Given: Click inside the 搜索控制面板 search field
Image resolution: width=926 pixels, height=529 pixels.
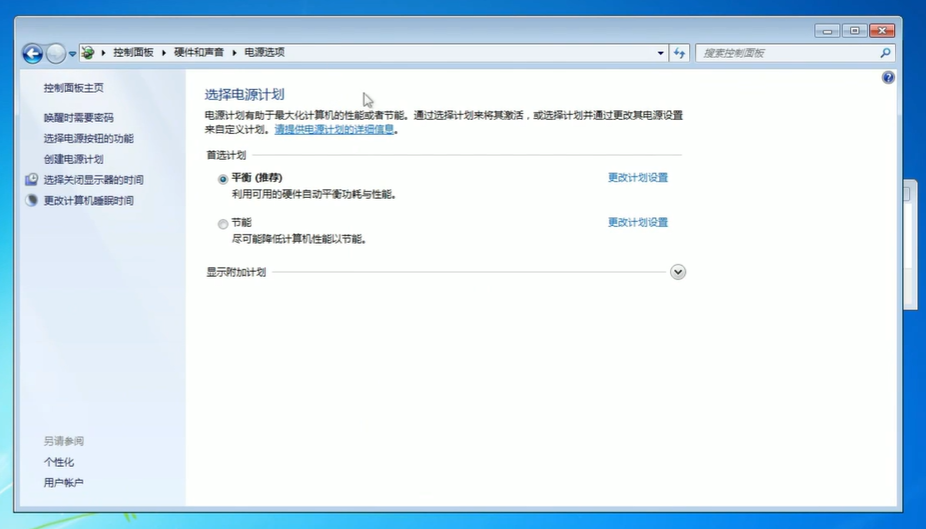Looking at the screenshot, I should pyautogui.click(x=785, y=53).
